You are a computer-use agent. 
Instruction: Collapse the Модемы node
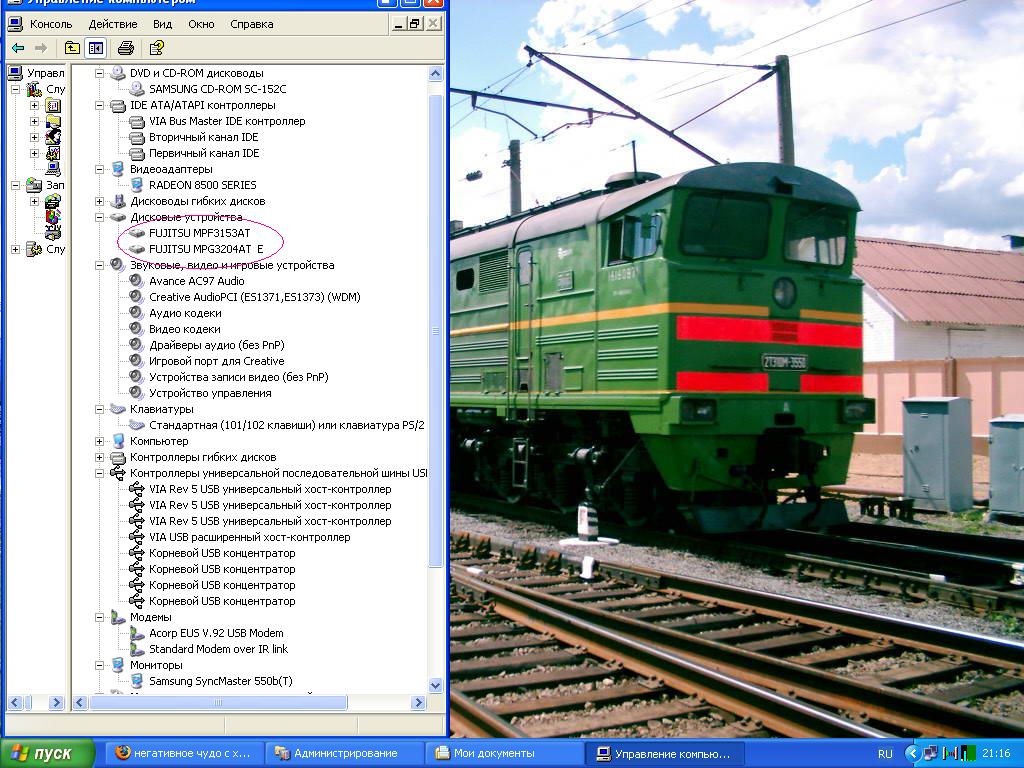click(x=99, y=617)
